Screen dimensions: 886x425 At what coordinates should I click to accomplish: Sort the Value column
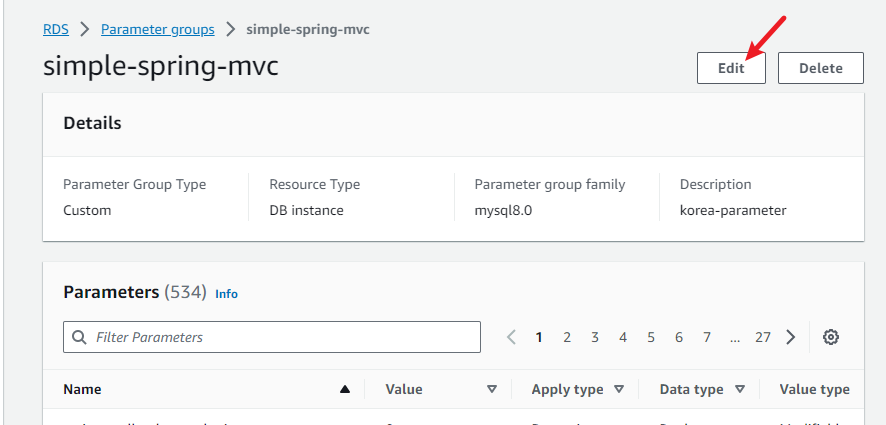491,389
